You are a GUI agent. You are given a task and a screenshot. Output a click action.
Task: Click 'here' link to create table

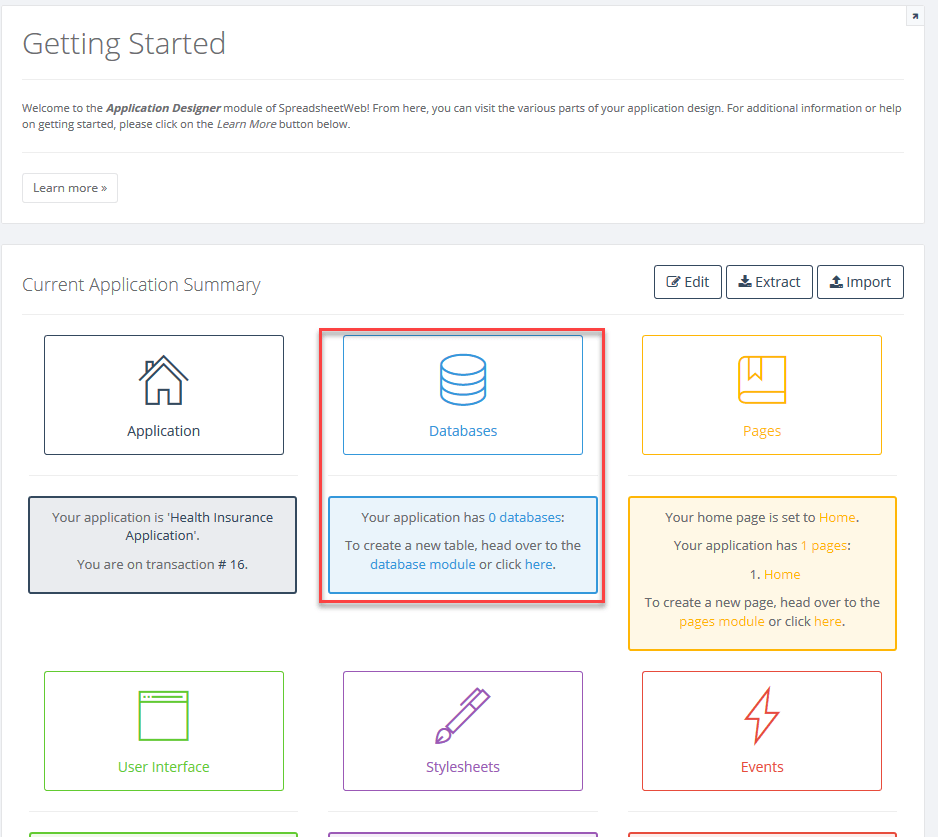pos(538,564)
